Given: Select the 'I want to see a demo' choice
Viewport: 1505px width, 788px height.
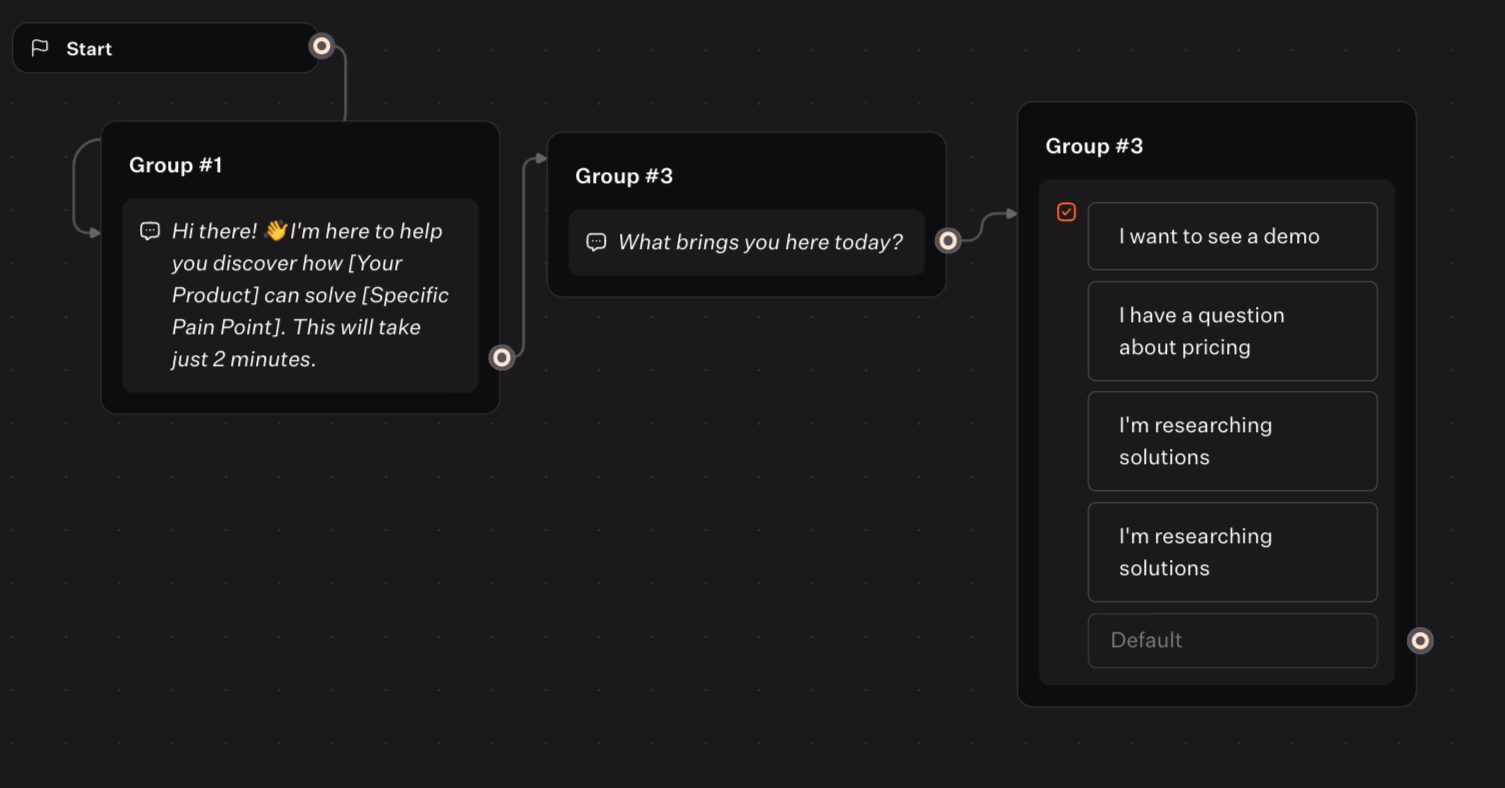Looking at the screenshot, I should (1232, 236).
